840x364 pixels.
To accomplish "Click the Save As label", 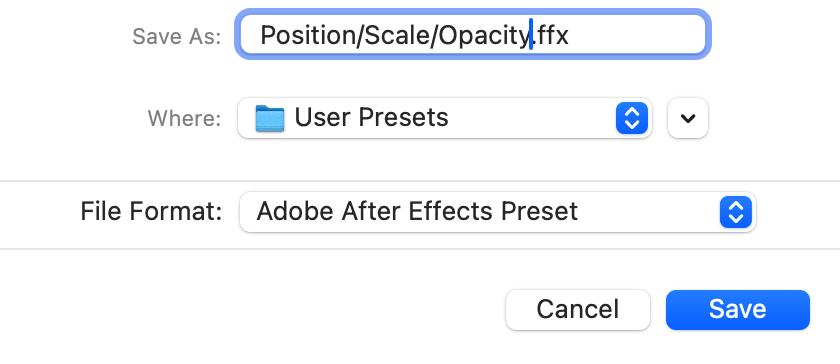I will click(176, 36).
